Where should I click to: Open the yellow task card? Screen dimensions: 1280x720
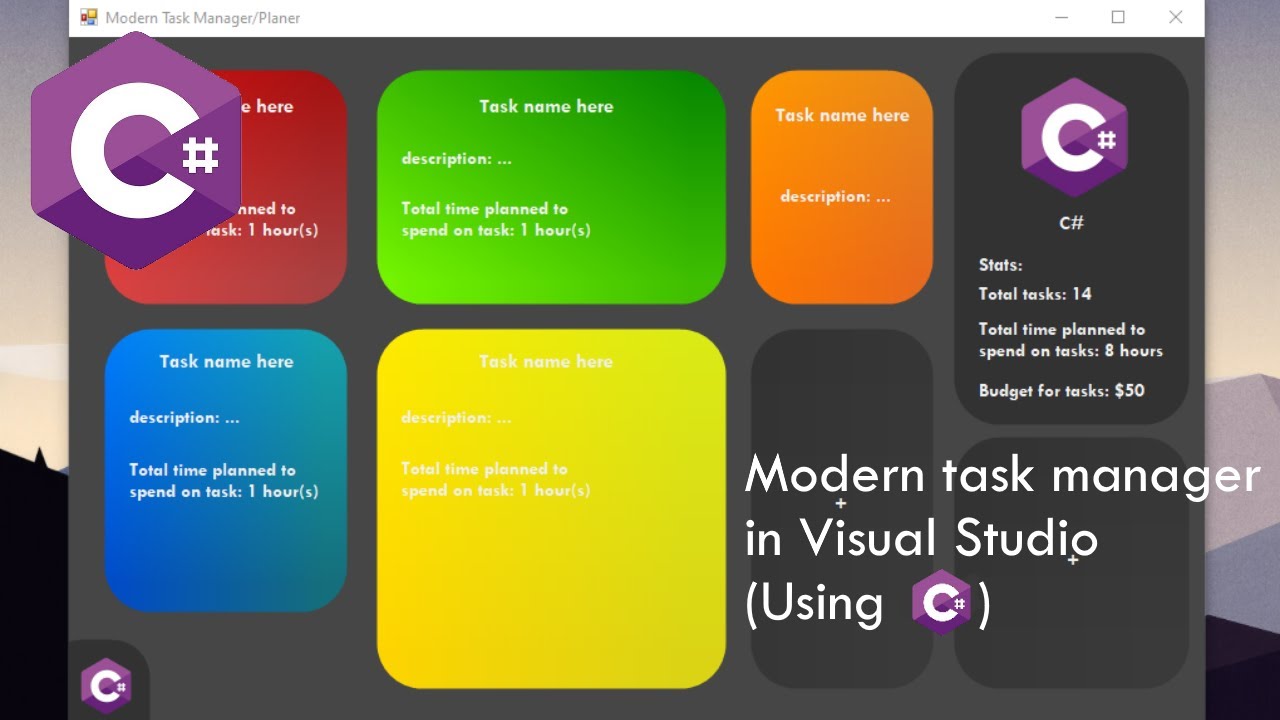551,508
